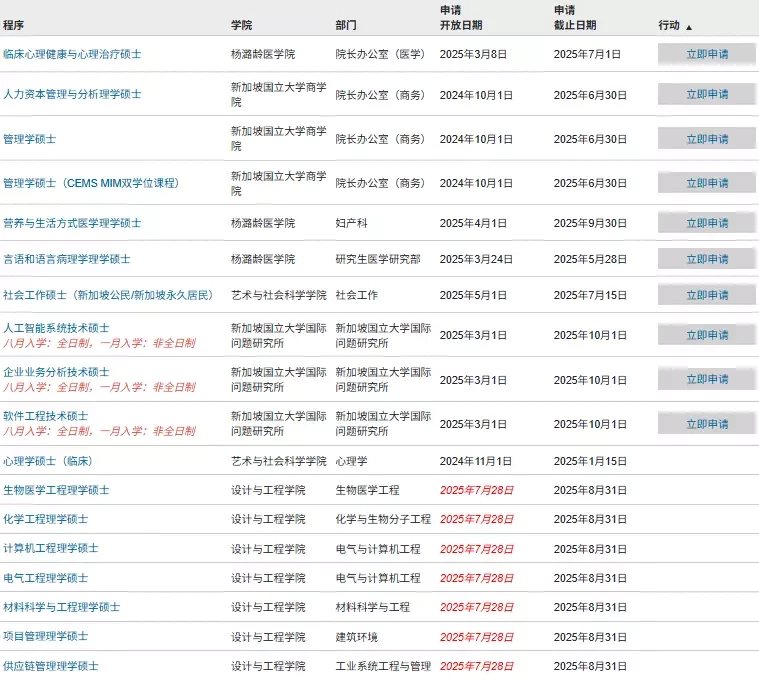Click 立即申请 for 社会工作硕士
The image size is (759, 679).
pyautogui.click(x=707, y=295)
